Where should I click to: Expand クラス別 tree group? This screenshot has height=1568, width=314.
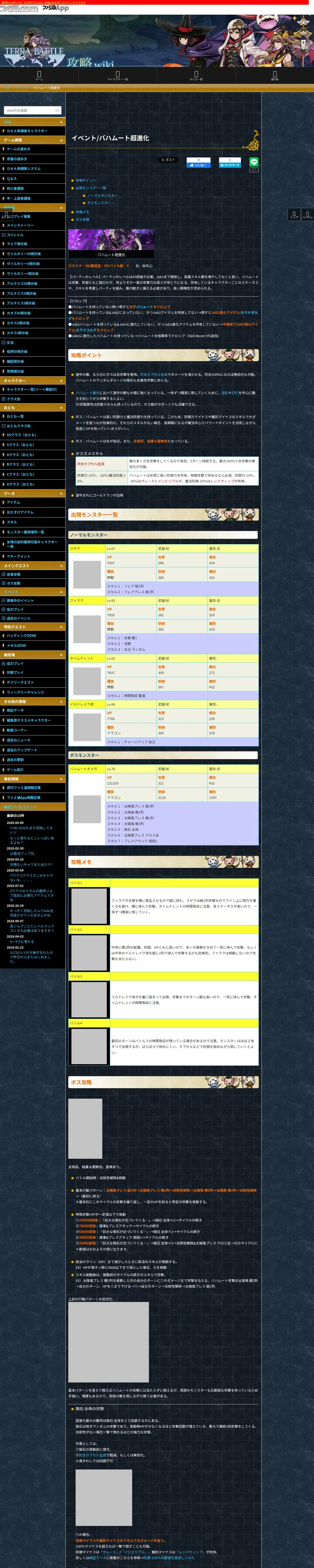pos(4,399)
